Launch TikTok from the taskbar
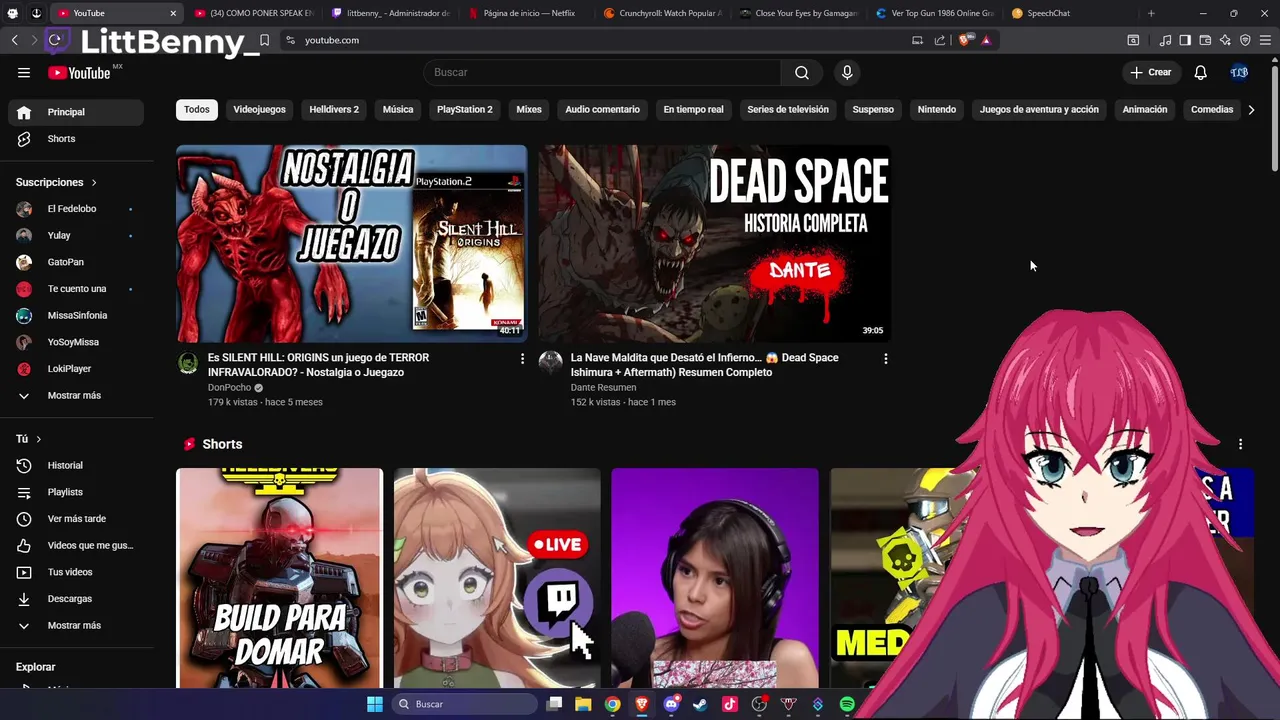 pos(729,704)
